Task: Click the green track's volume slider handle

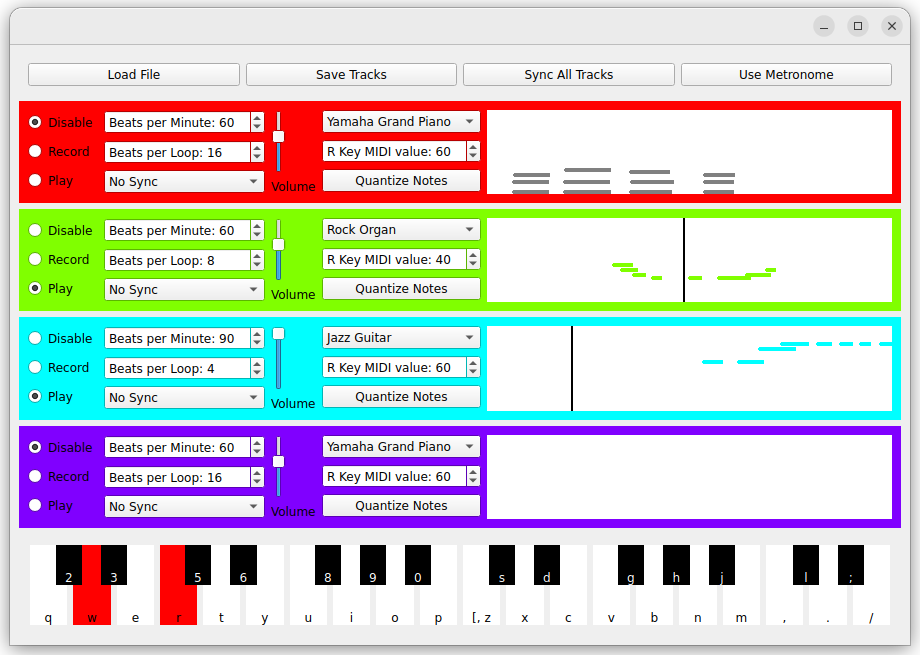Action: [279, 245]
